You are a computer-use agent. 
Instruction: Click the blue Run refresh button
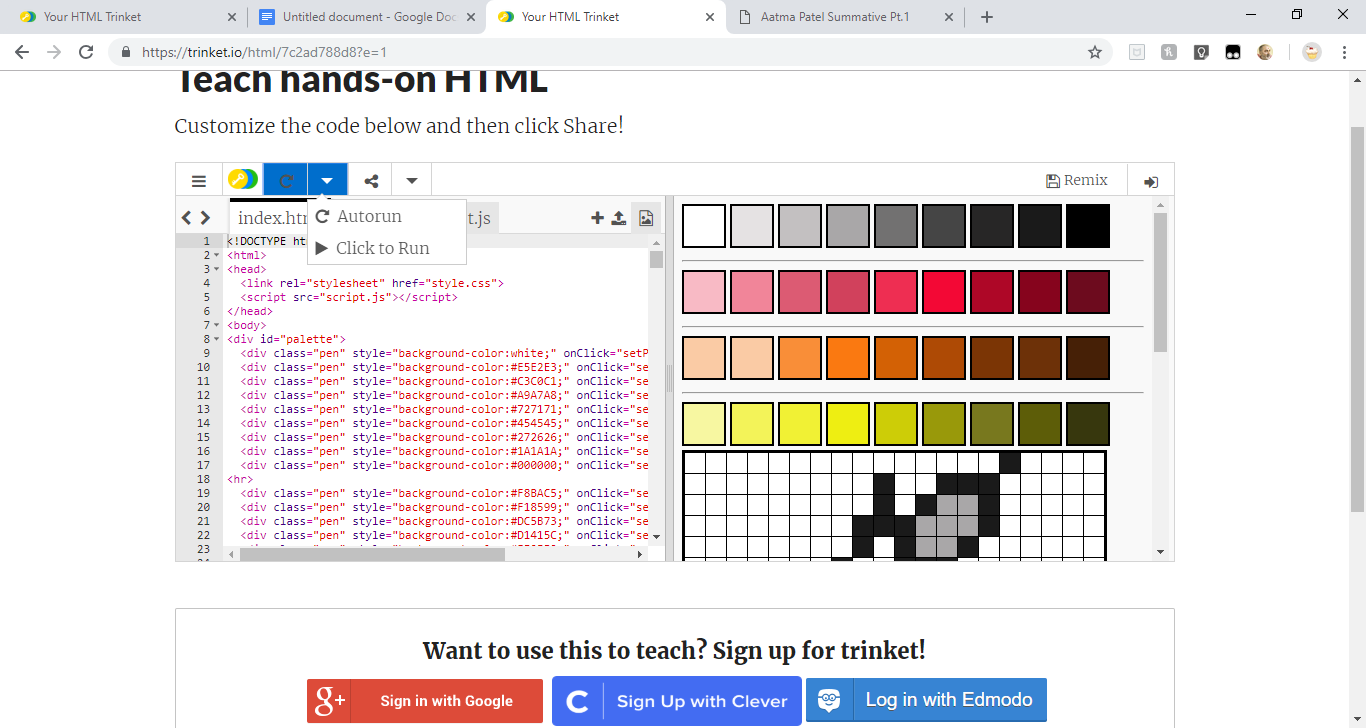coord(286,181)
